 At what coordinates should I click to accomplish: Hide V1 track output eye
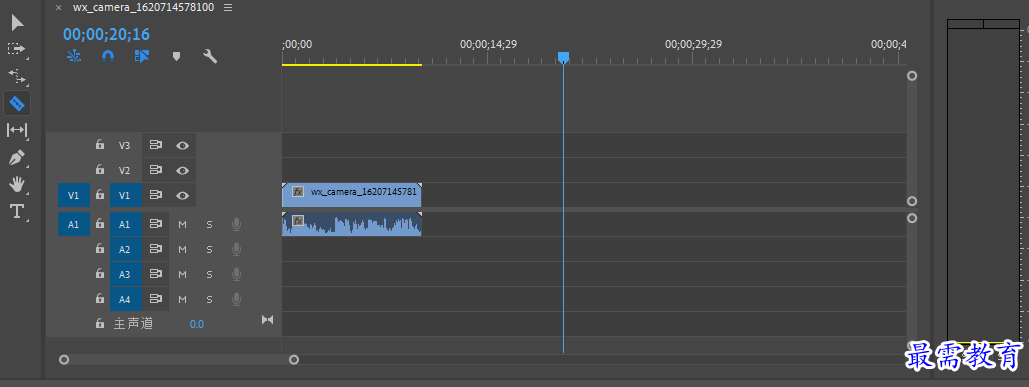tap(182, 195)
